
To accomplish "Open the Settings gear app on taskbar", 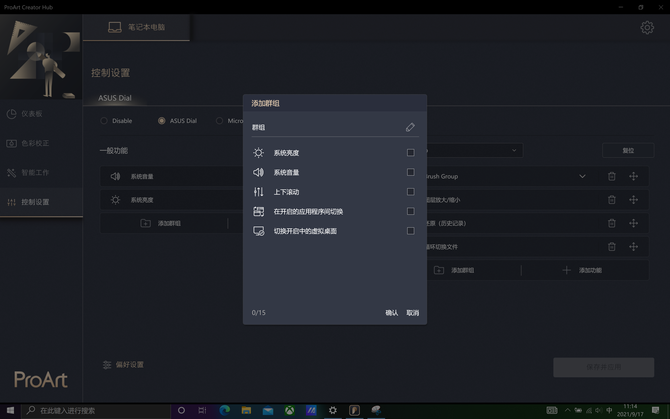I will pyautogui.click(x=332, y=410).
